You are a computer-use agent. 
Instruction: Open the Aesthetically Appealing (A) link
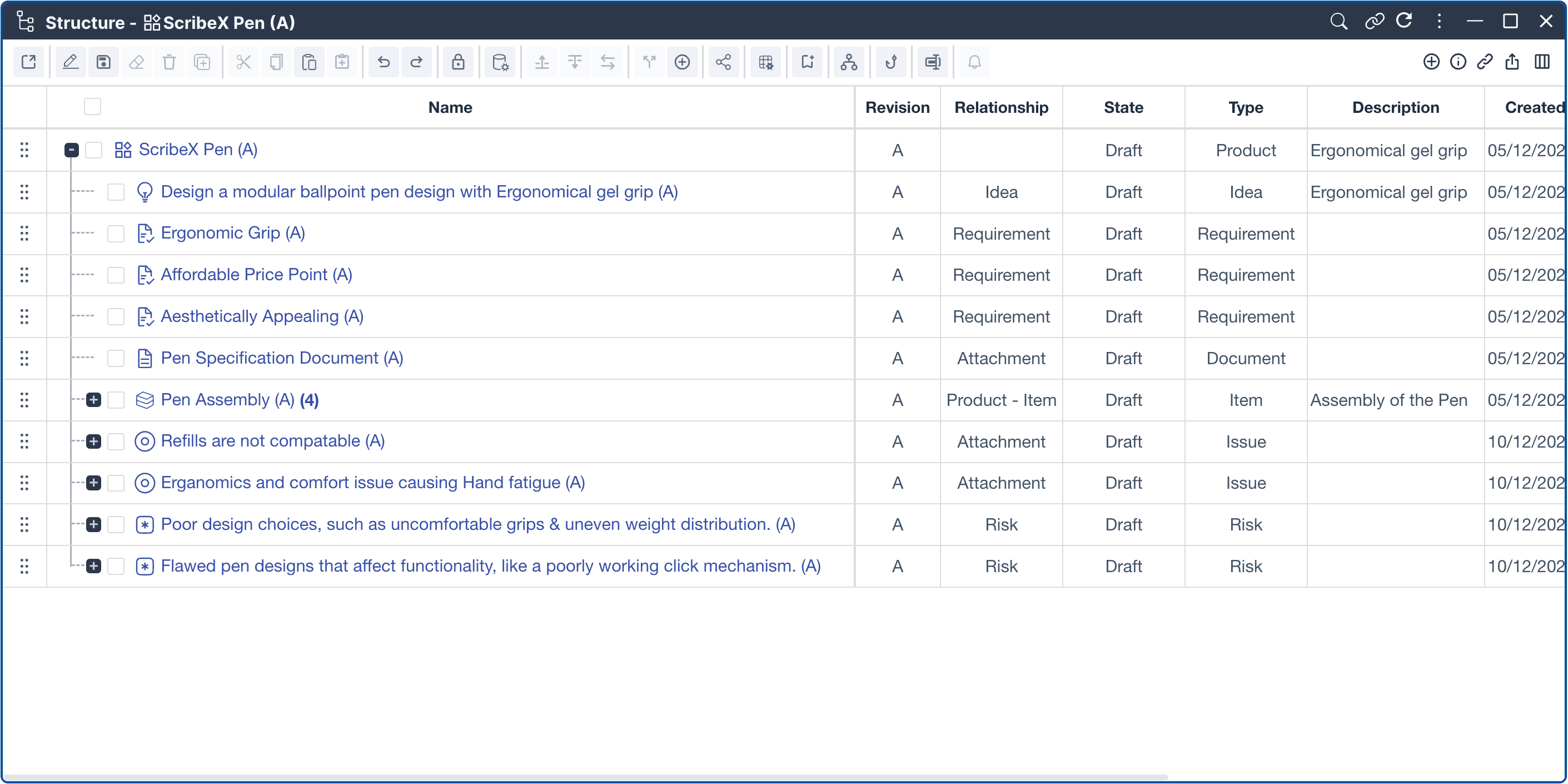tap(262, 316)
